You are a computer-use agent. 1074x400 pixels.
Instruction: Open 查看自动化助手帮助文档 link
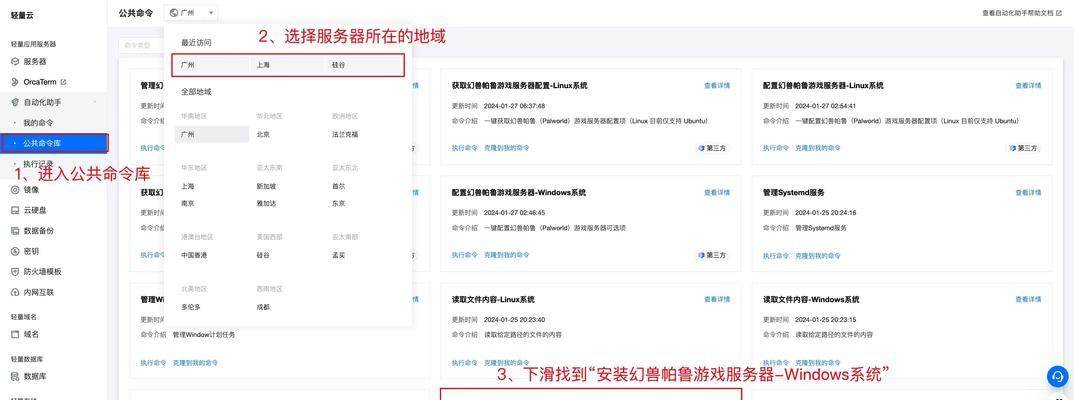click(1021, 12)
